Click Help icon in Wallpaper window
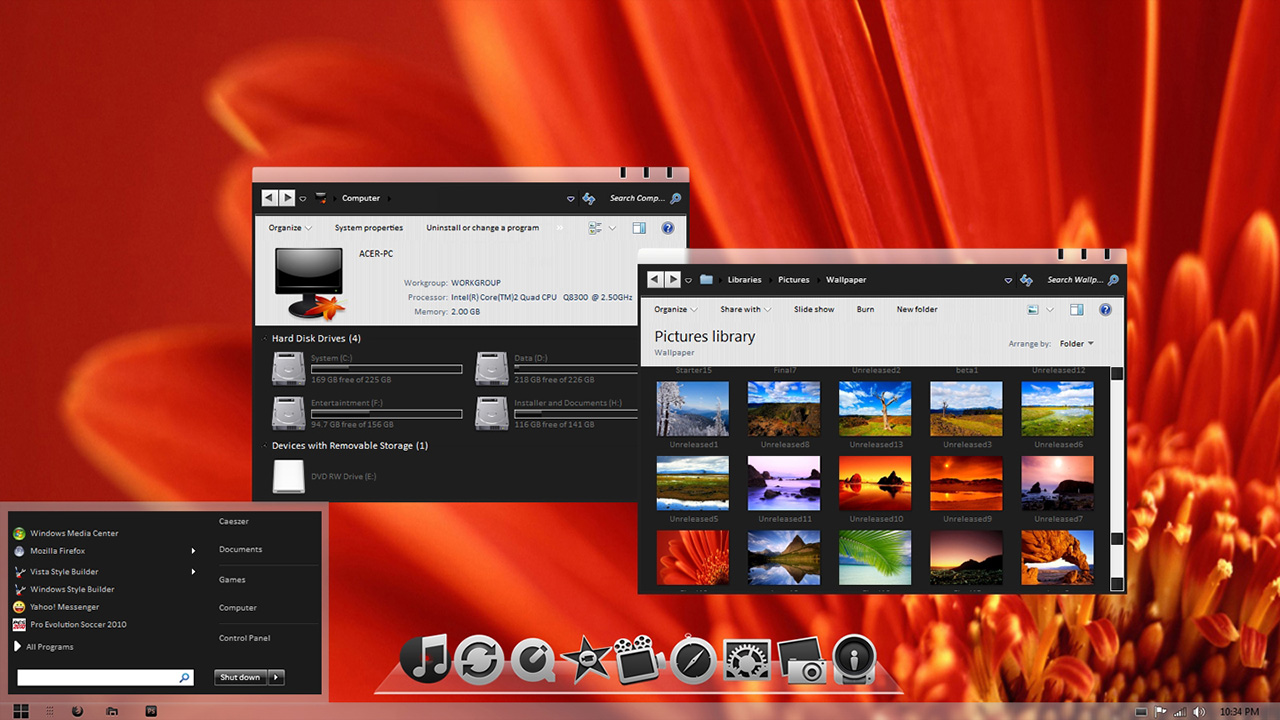This screenshot has height=720, width=1280. [x=1105, y=310]
